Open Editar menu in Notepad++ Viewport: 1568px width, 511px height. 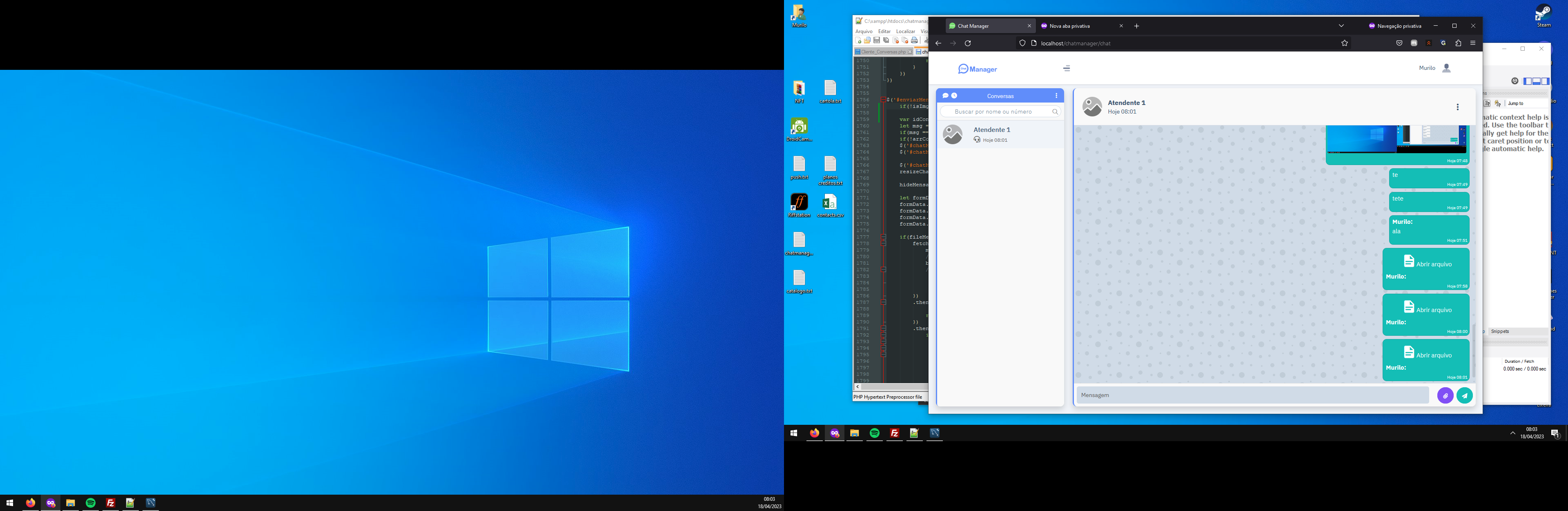[884, 32]
